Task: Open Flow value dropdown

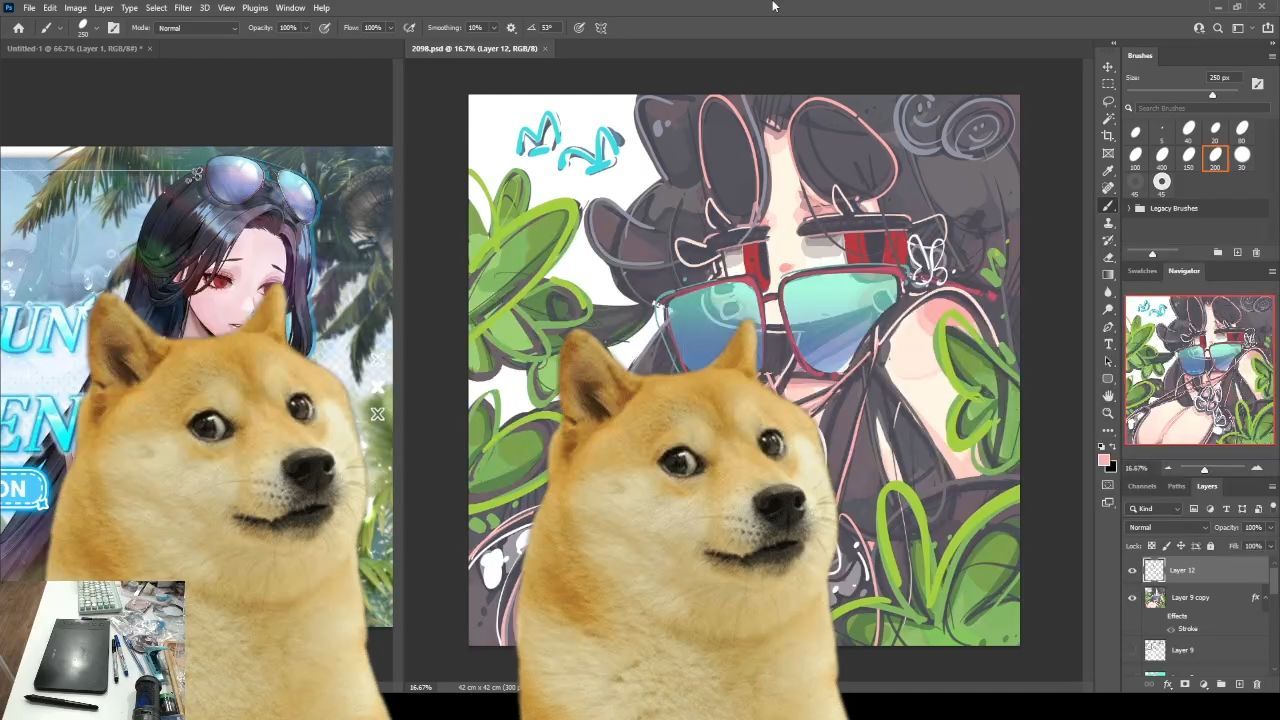Action: click(391, 27)
